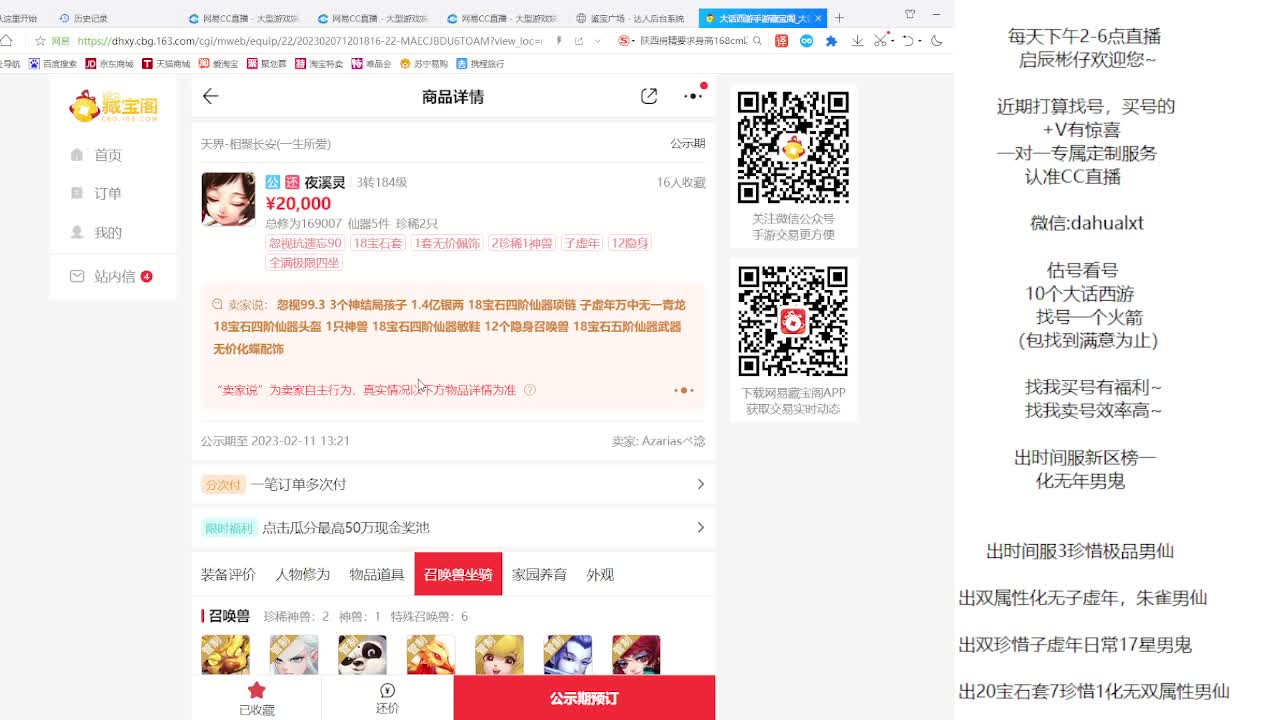Image resolution: width=1280 pixels, height=720 pixels.
Task: Open the puzzle-piece extensions icon
Action: [x=831, y=41]
